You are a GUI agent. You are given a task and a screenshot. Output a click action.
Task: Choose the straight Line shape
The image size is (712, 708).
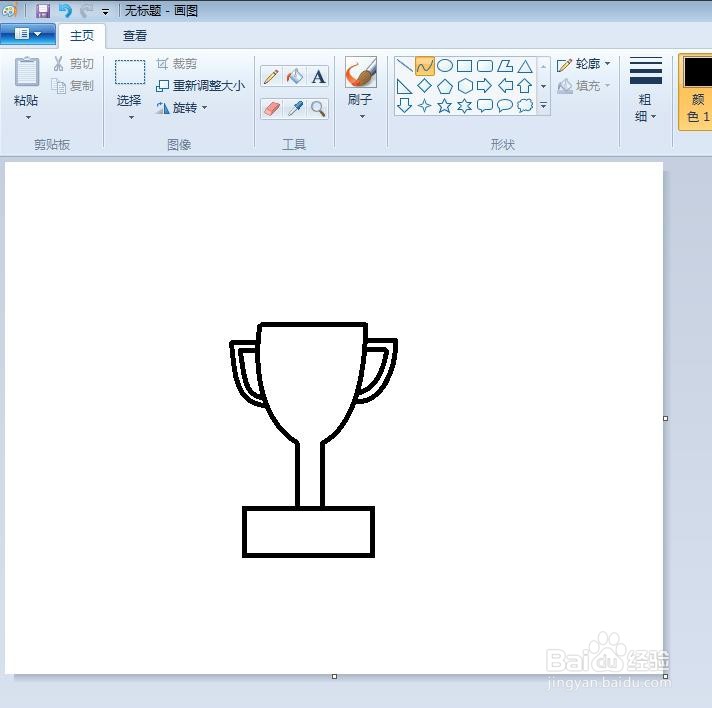coord(404,66)
